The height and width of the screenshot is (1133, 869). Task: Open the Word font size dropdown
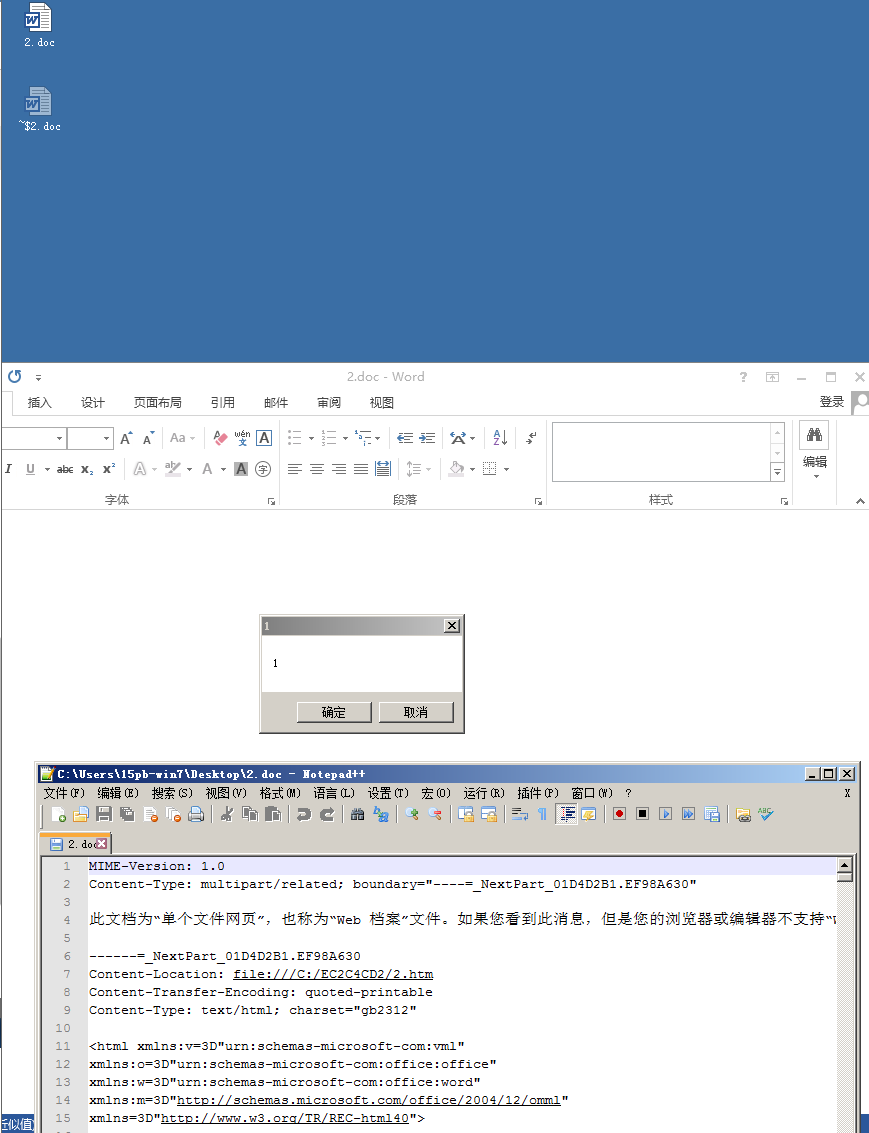click(x=105, y=438)
